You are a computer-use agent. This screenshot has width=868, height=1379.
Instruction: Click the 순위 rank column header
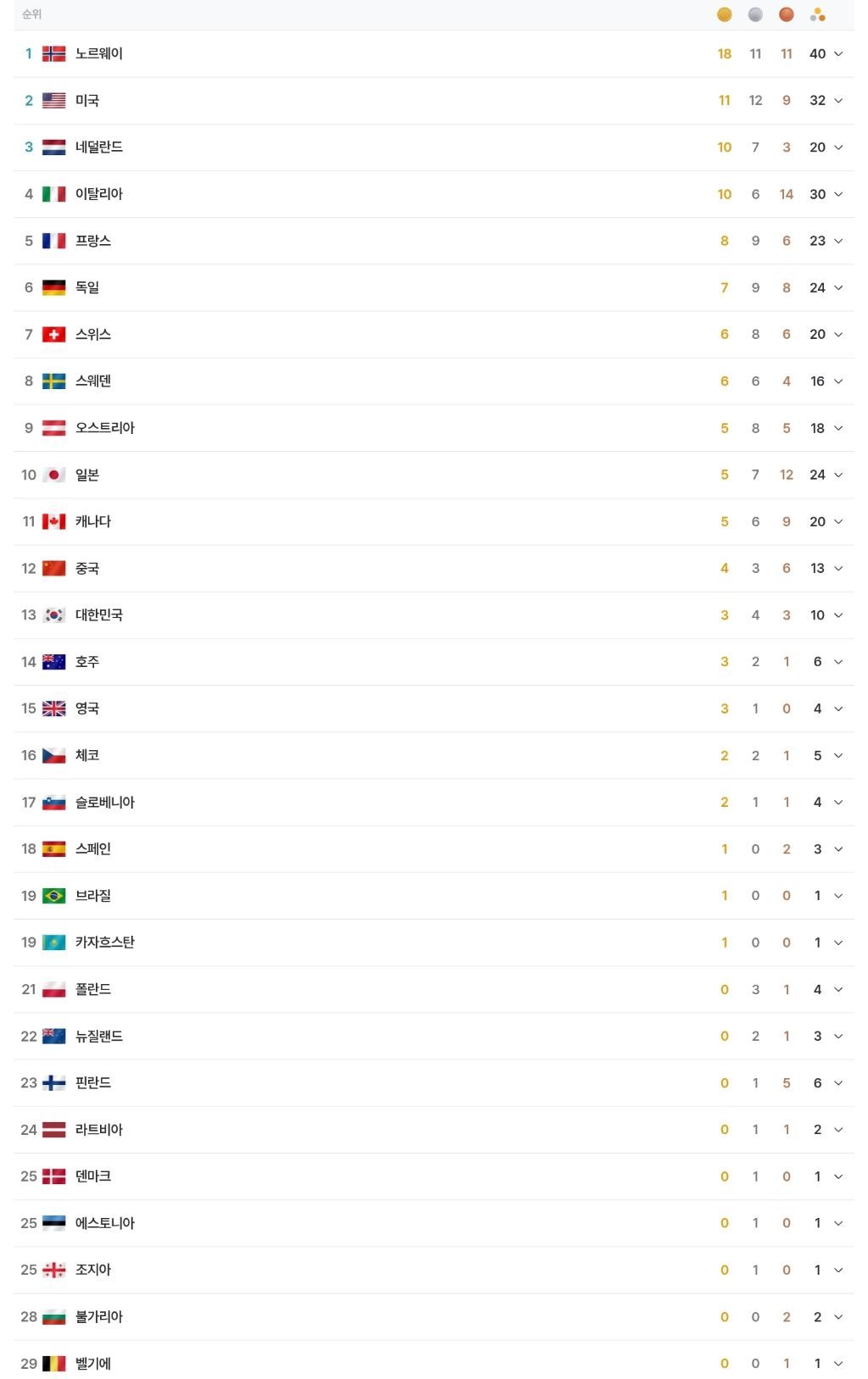(32, 14)
